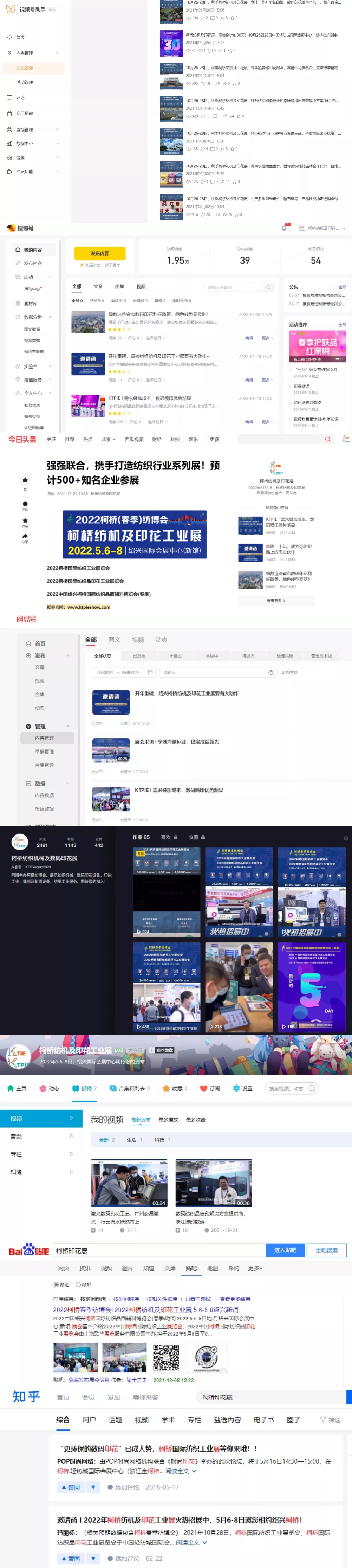Like the 今日头条 article with thumbs-up icon
The height and width of the screenshot is (1568, 352).
click(25, 480)
